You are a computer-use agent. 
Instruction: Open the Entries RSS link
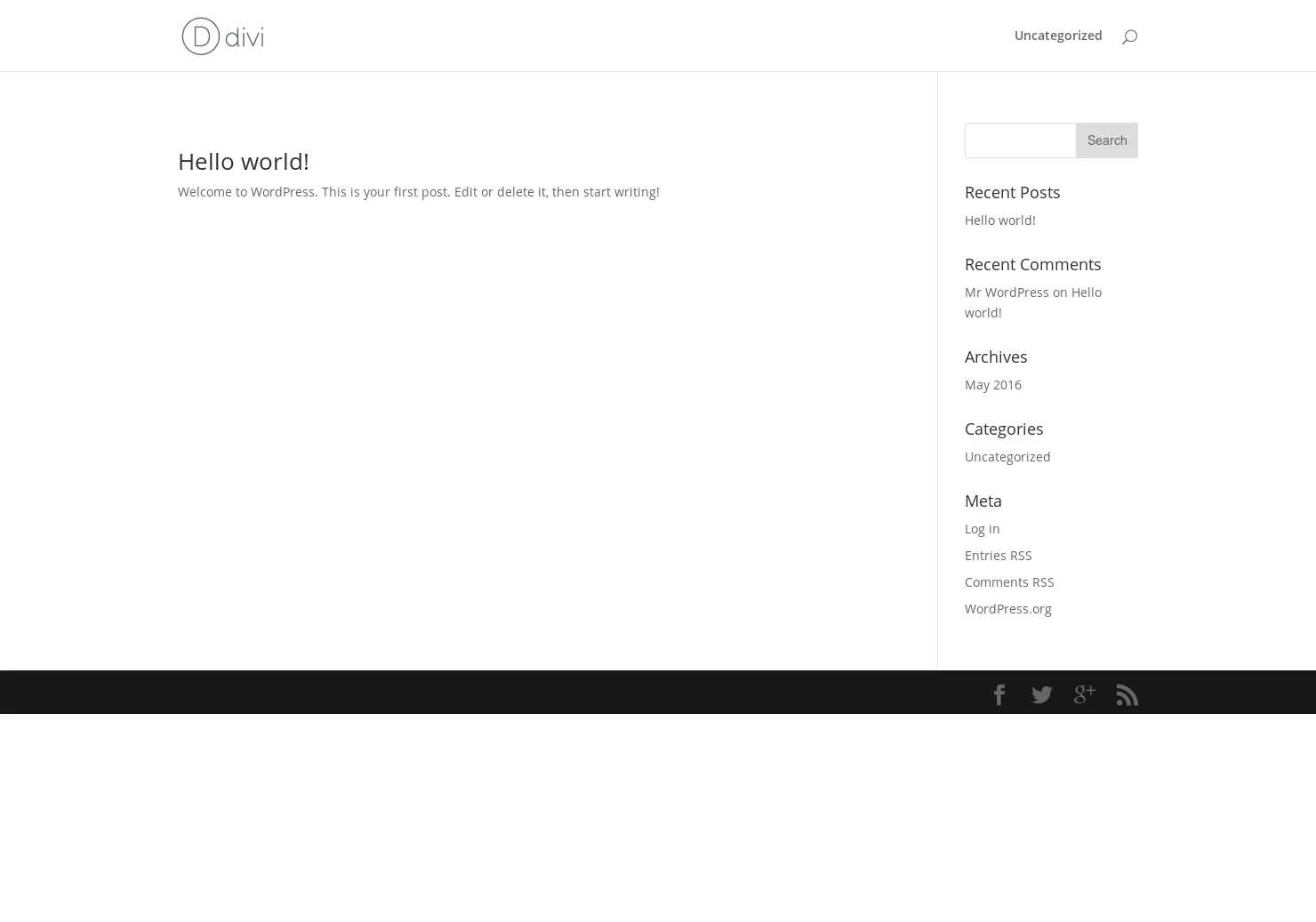pos(999,555)
